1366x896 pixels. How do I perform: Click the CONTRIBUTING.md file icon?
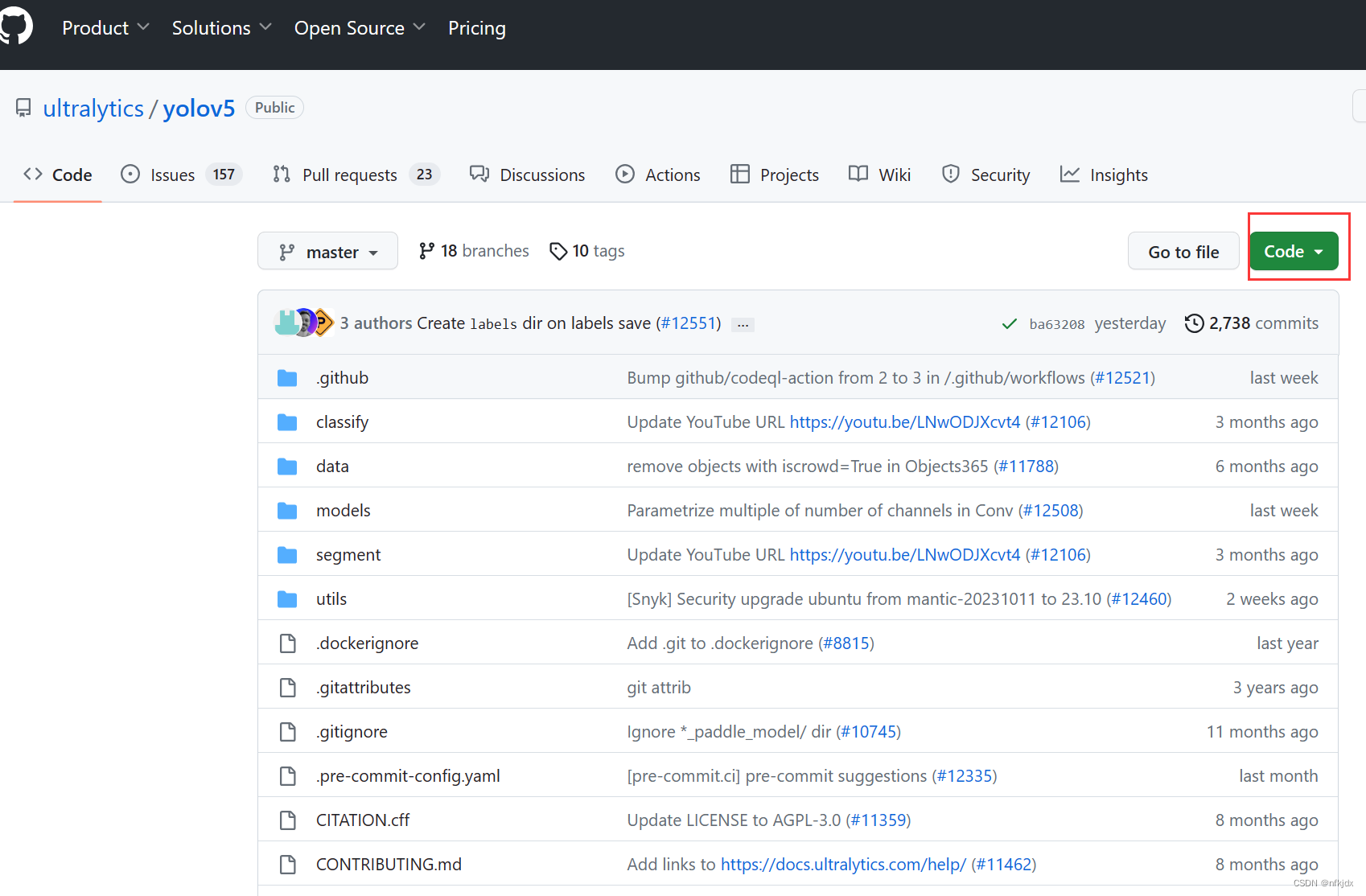(x=287, y=865)
